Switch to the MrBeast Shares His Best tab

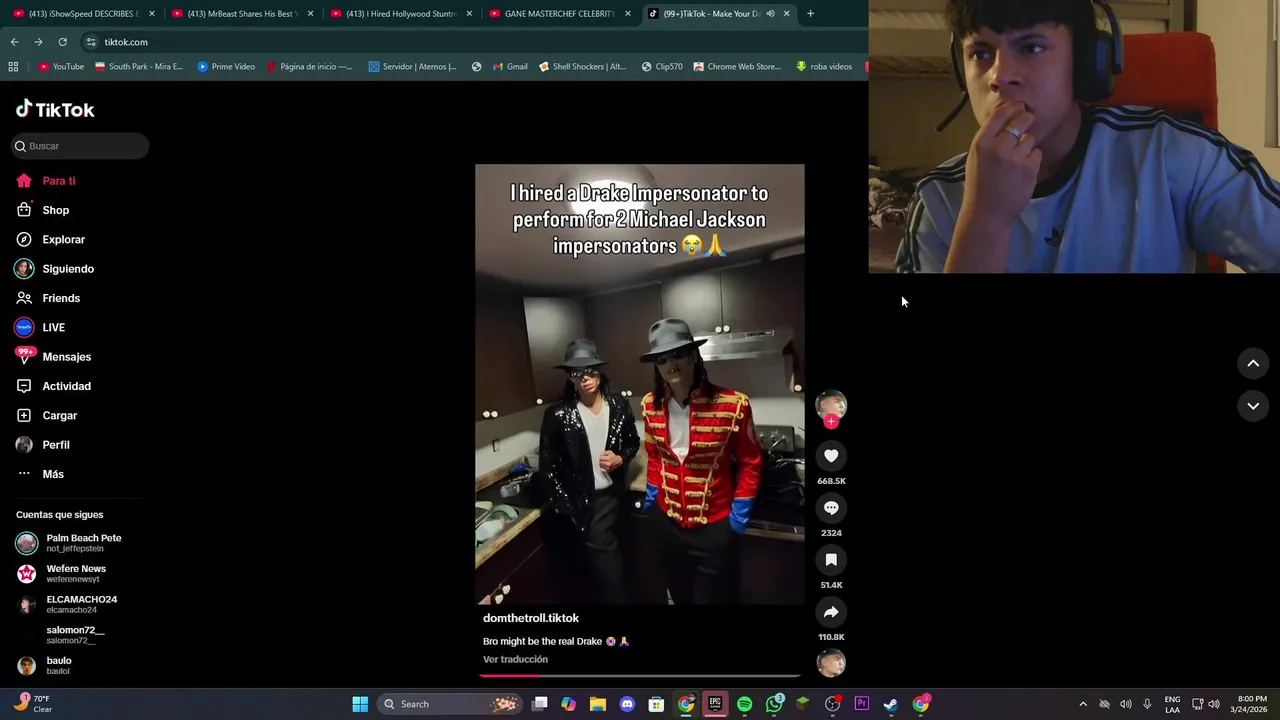[x=242, y=14]
